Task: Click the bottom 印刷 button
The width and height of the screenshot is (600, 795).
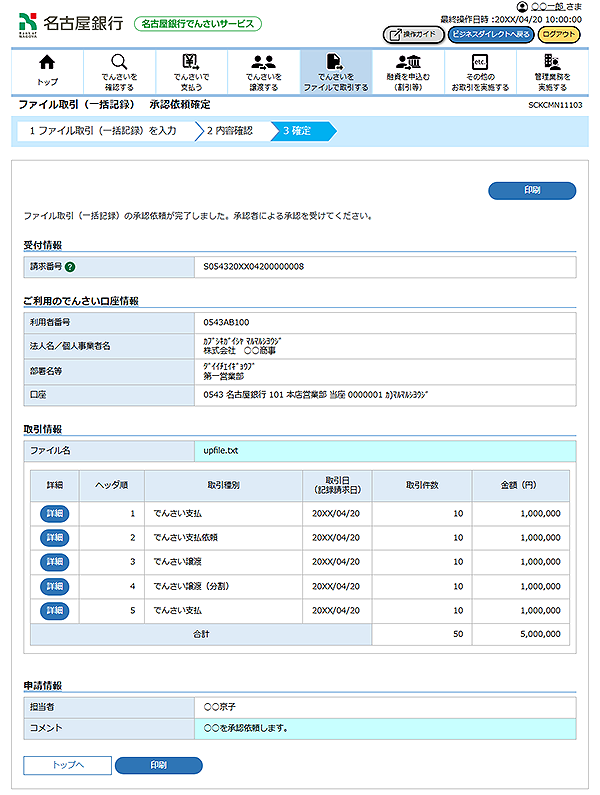Action: [x=158, y=765]
